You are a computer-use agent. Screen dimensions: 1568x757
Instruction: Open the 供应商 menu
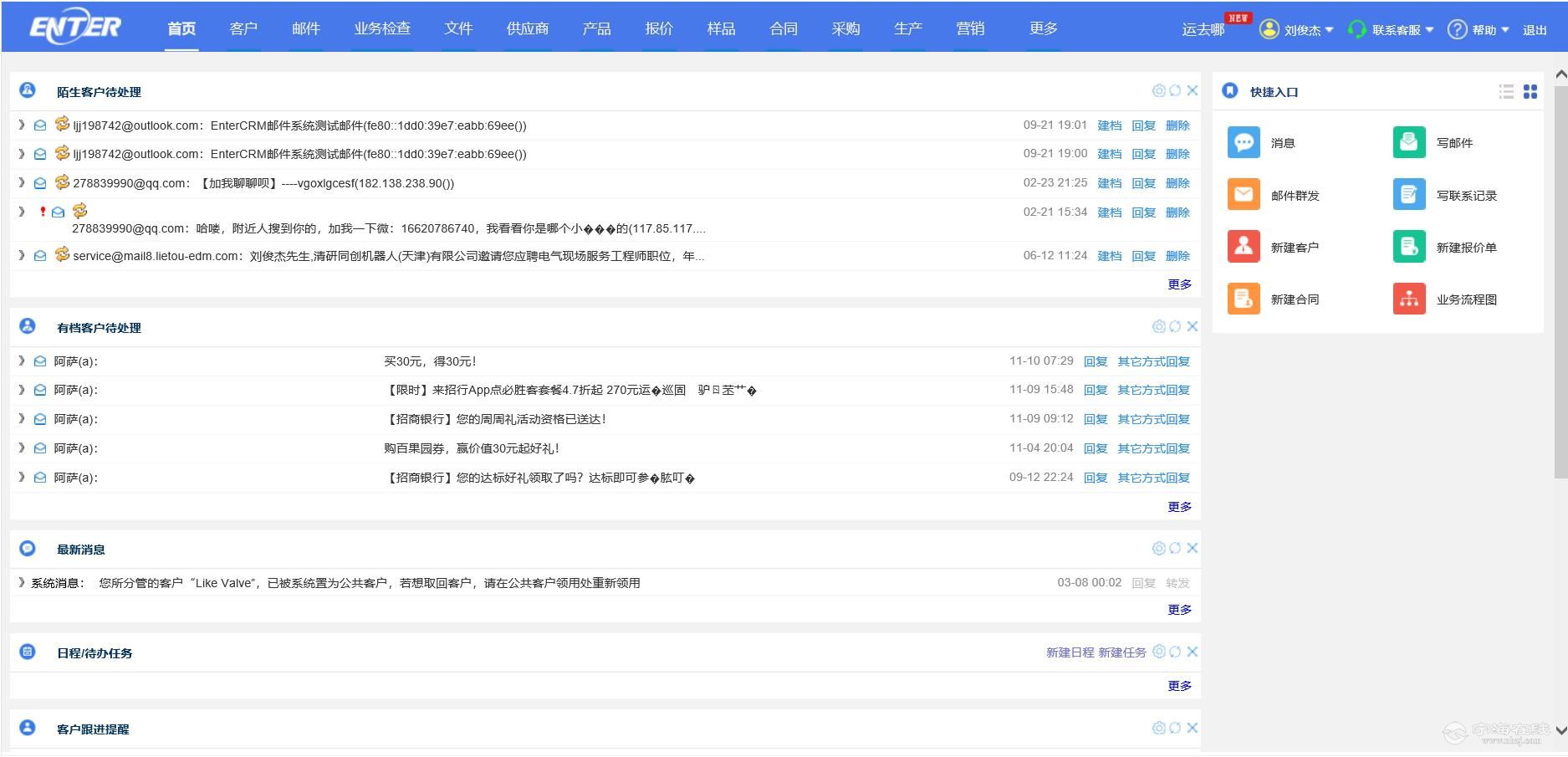[x=528, y=28]
